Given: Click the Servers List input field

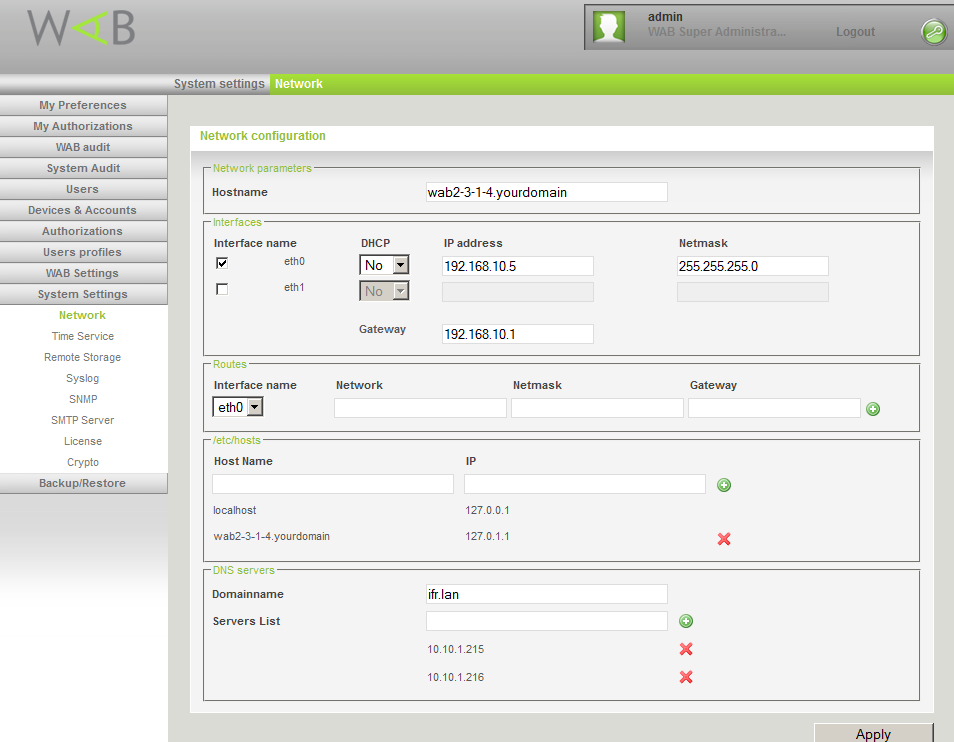Looking at the screenshot, I should pyautogui.click(x=546, y=621).
